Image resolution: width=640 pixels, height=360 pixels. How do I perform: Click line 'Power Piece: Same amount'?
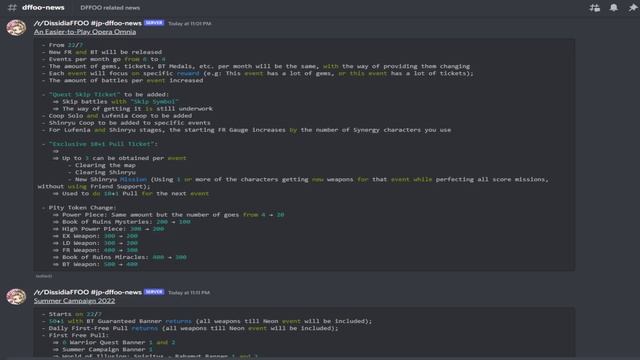(169, 215)
